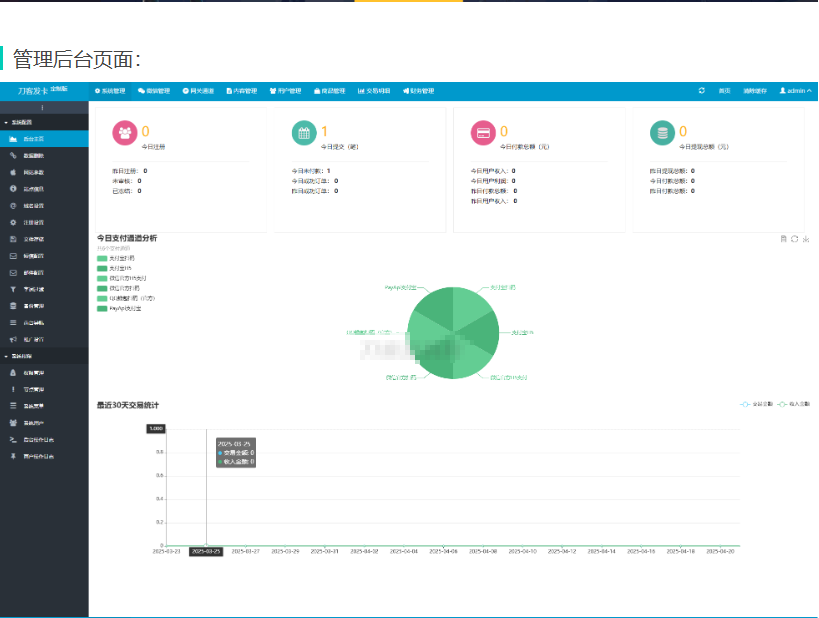The width and height of the screenshot is (819, 618).
Task: Click the pink user icon on the 今日注册 card
Action: (125, 132)
